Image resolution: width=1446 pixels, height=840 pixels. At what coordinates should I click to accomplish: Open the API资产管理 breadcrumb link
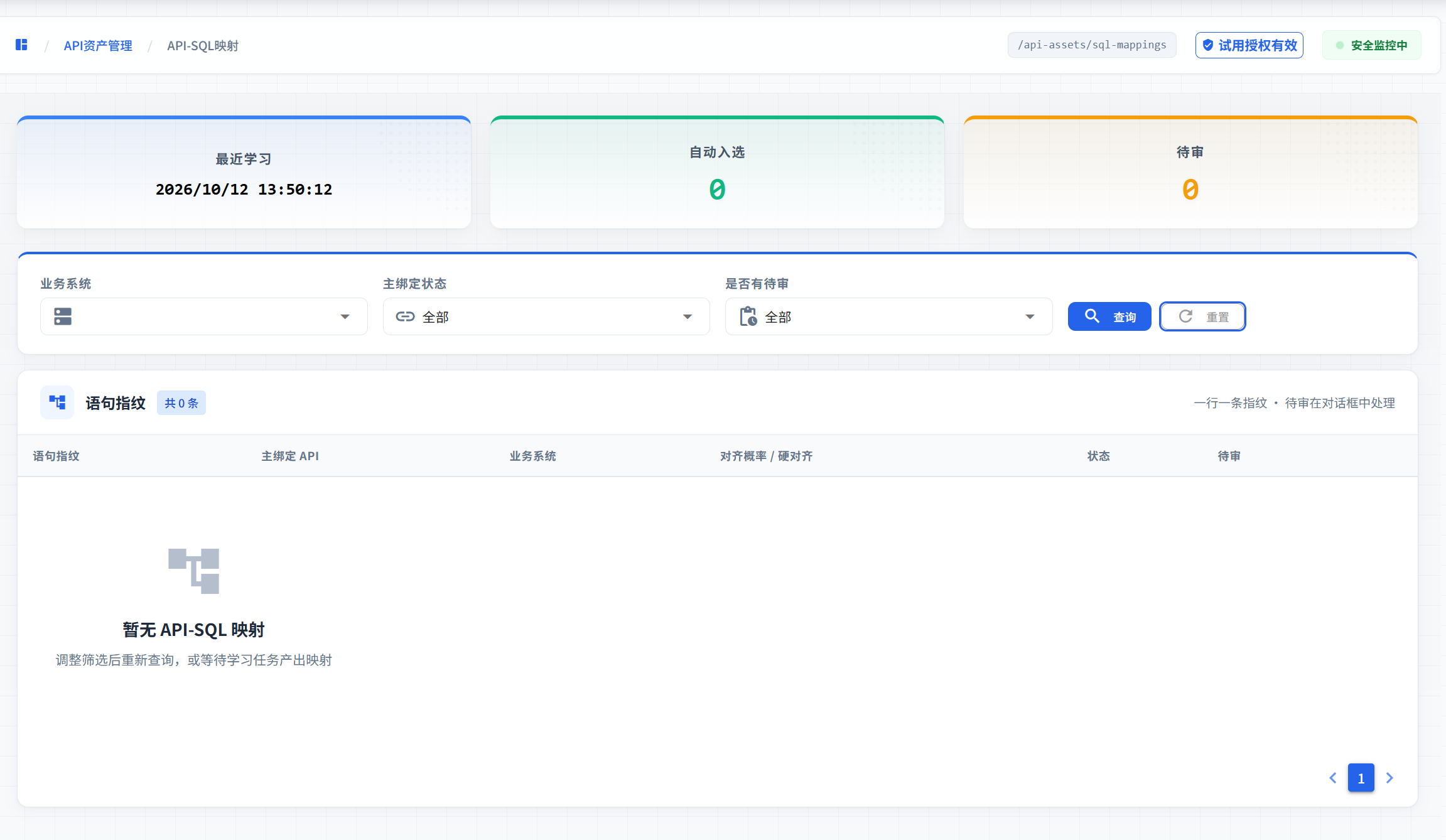click(x=98, y=46)
